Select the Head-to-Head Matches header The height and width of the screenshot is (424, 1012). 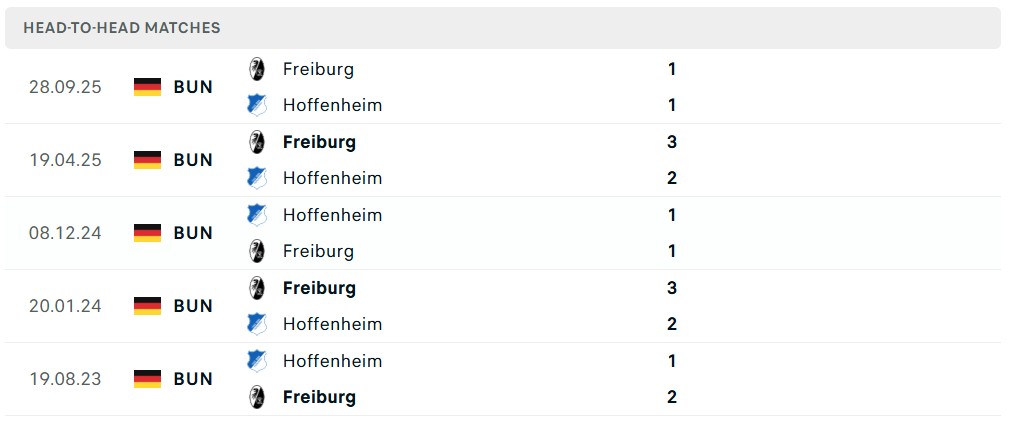122,28
